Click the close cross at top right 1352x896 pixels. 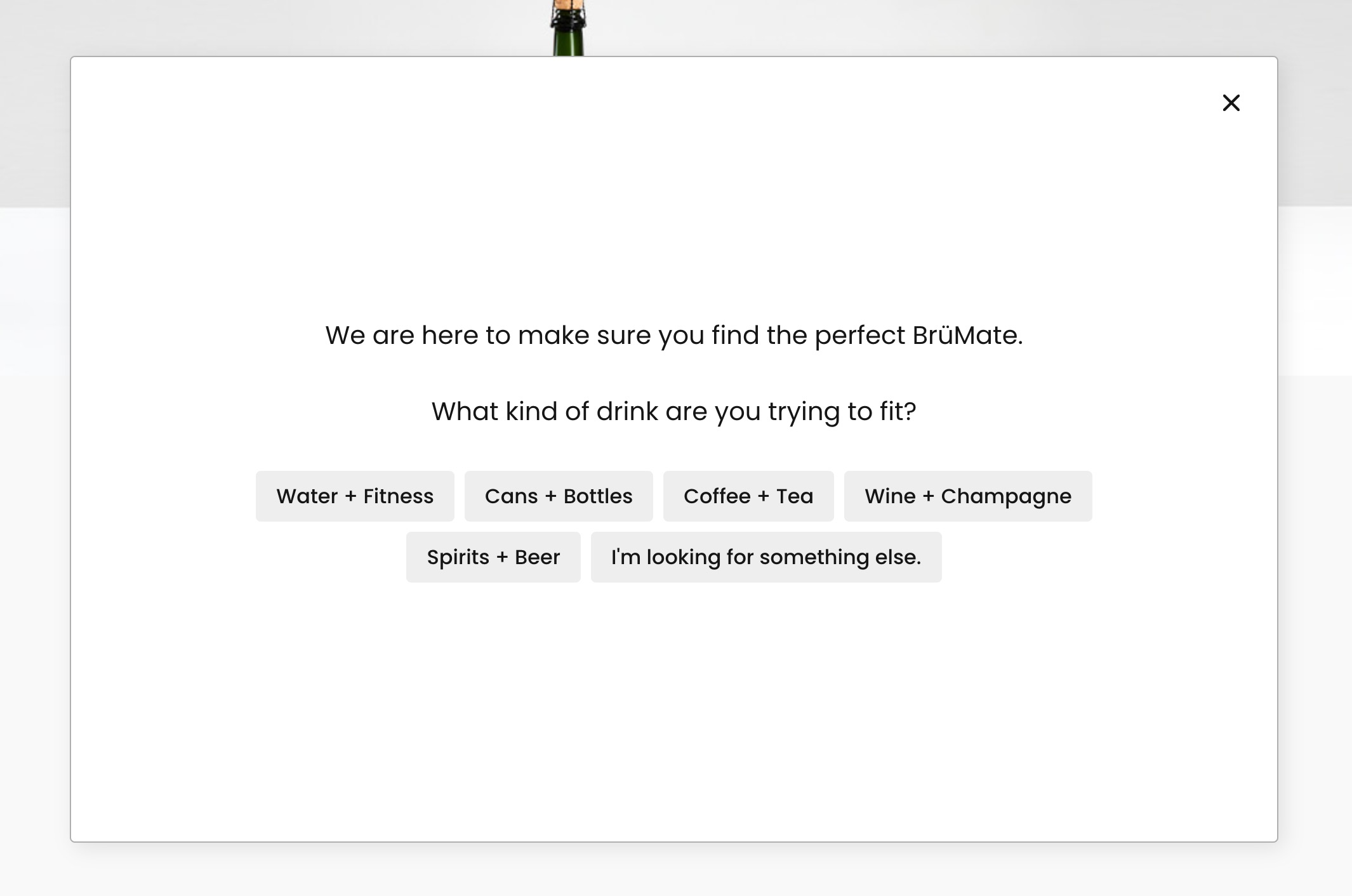1231,102
